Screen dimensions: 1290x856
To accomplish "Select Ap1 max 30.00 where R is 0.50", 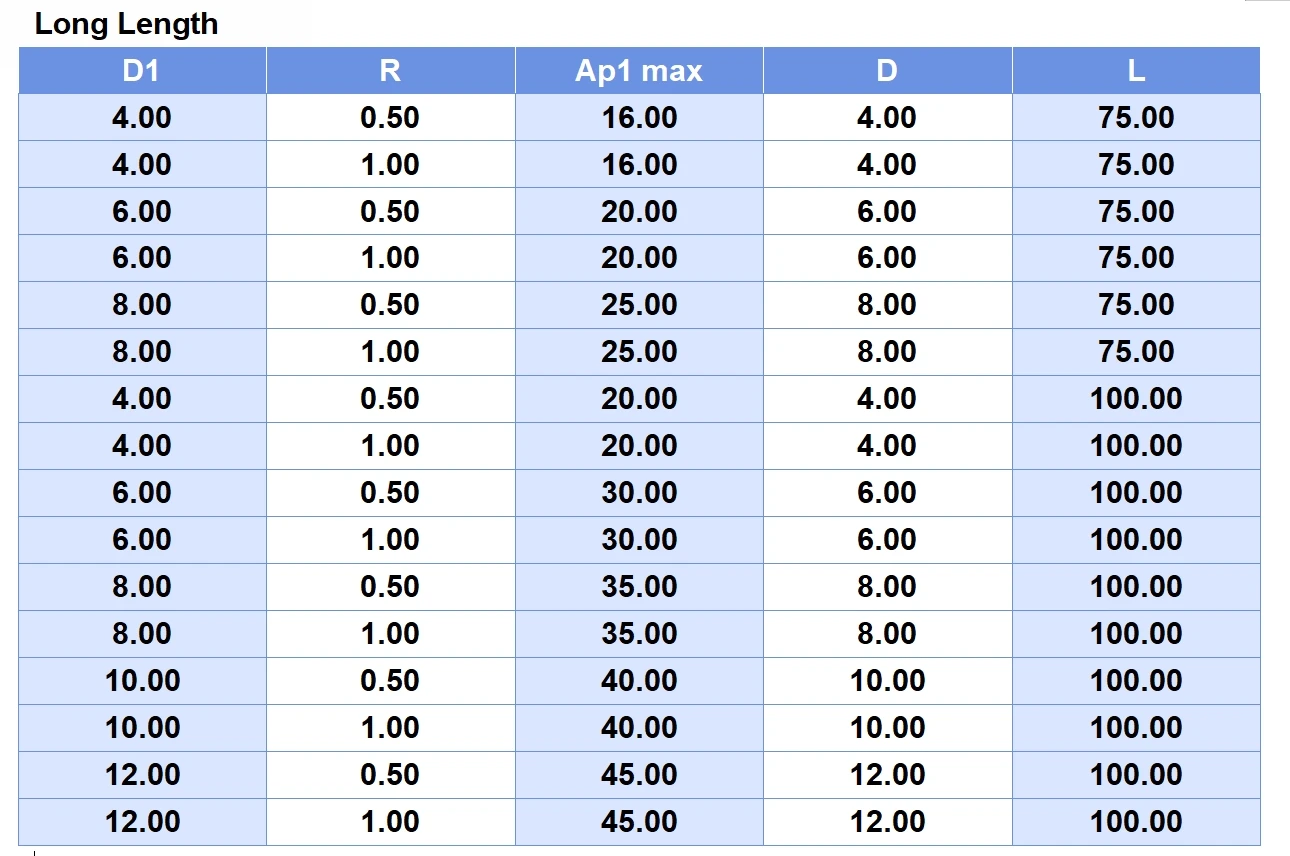I will click(639, 493).
